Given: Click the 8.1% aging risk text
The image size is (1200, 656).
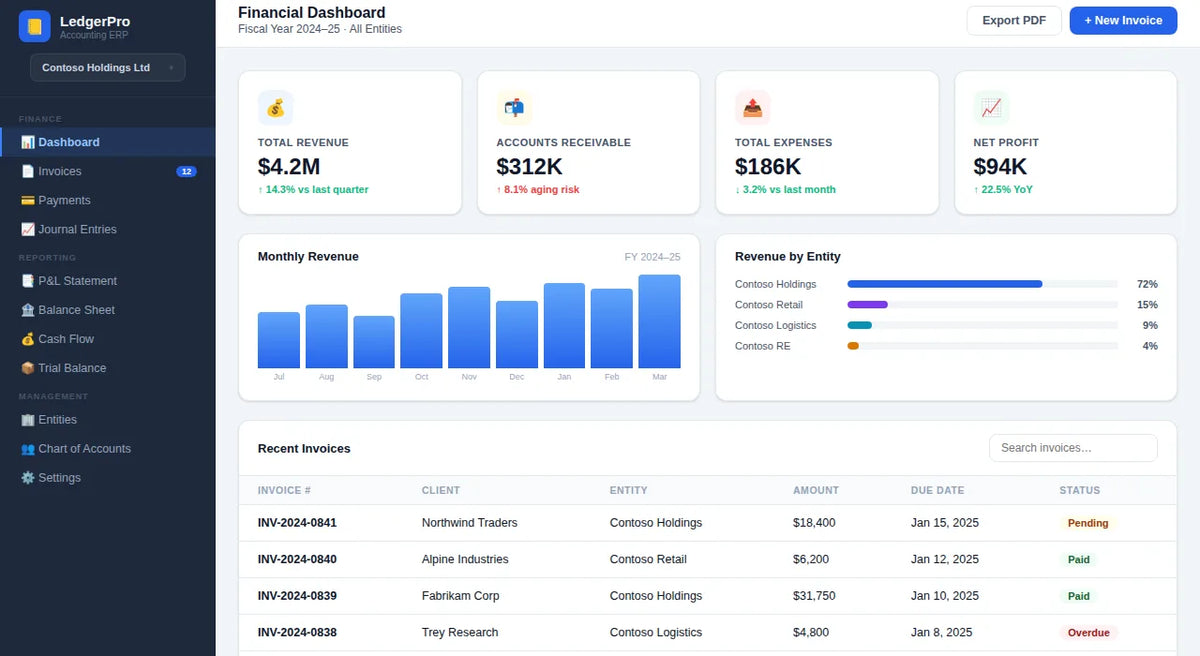Looking at the screenshot, I should (x=538, y=190).
